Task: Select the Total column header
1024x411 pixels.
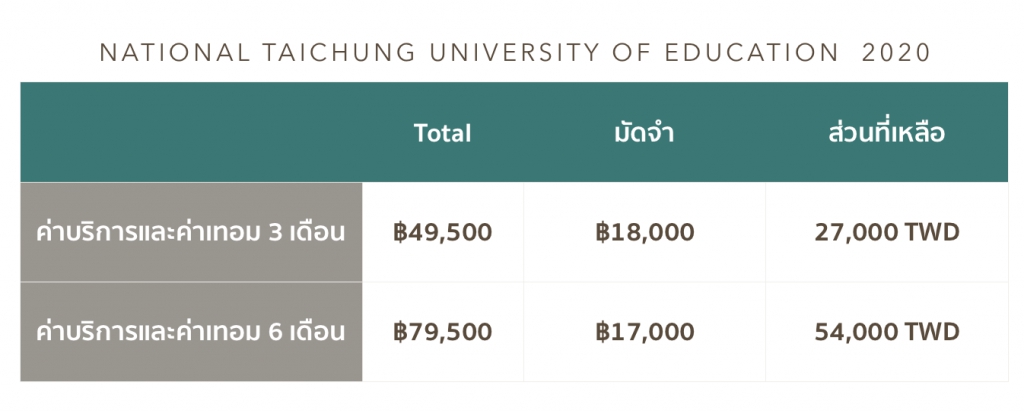Action: click(442, 133)
